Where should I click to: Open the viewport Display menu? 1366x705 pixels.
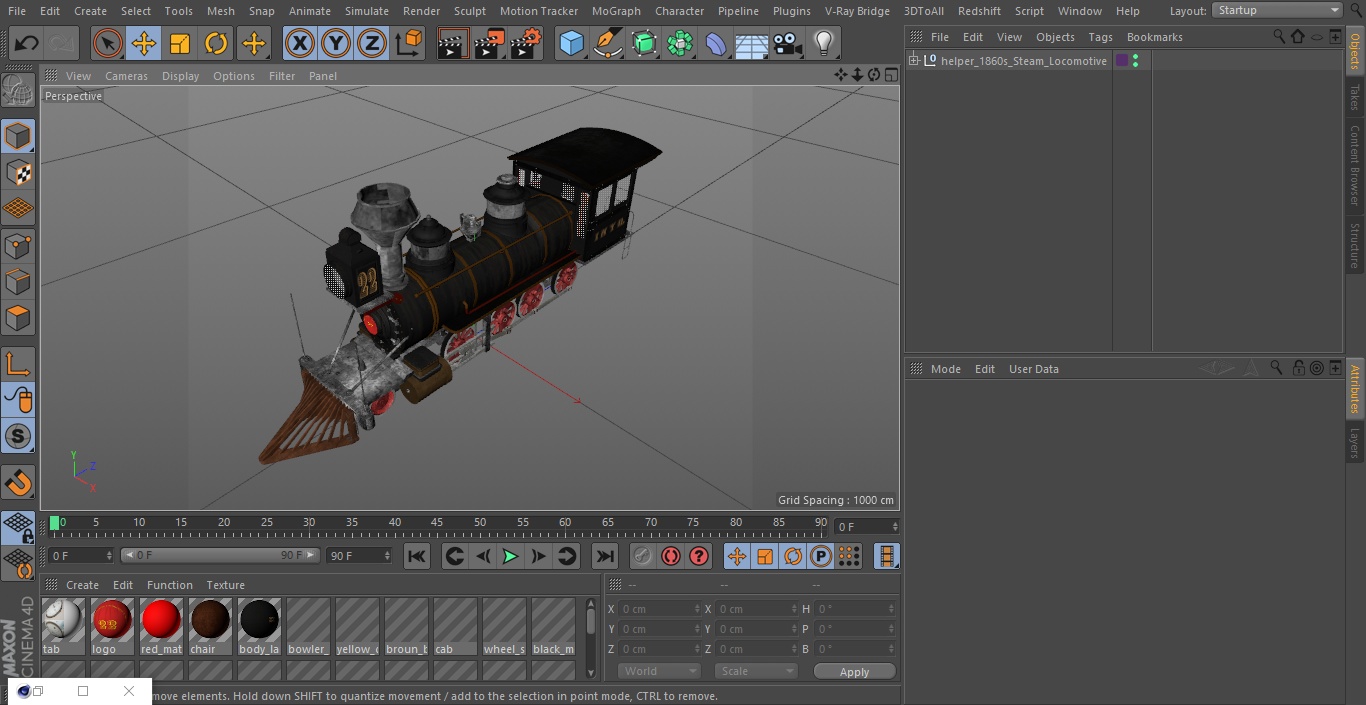(x=180, y=76)
